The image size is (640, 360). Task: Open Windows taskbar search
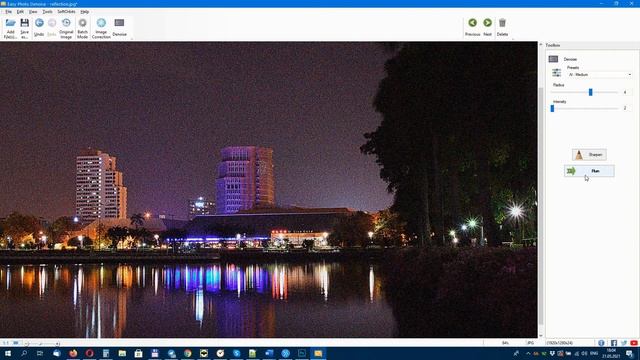point(24,353)
